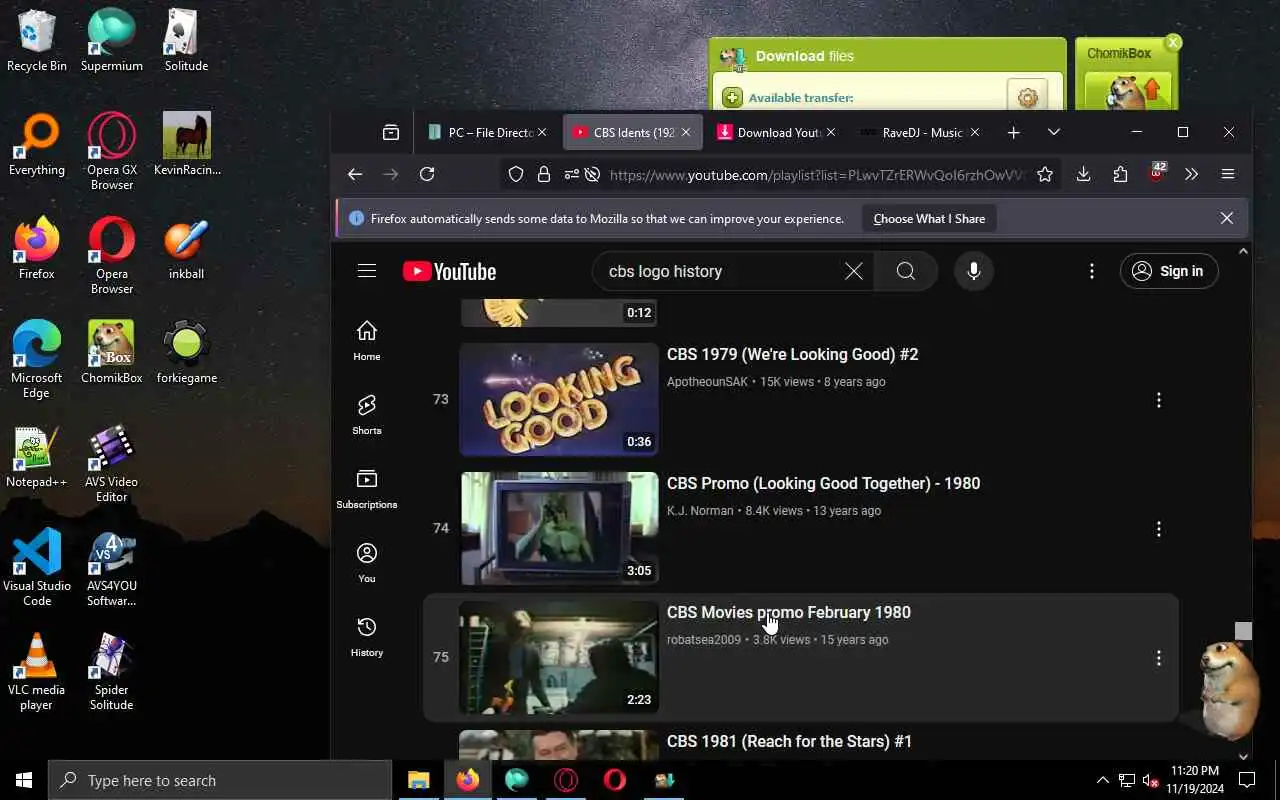This screenshot has height=800, width=1280.
Task: Click the tracking protection shield icon
Action: tap(516, 174)
